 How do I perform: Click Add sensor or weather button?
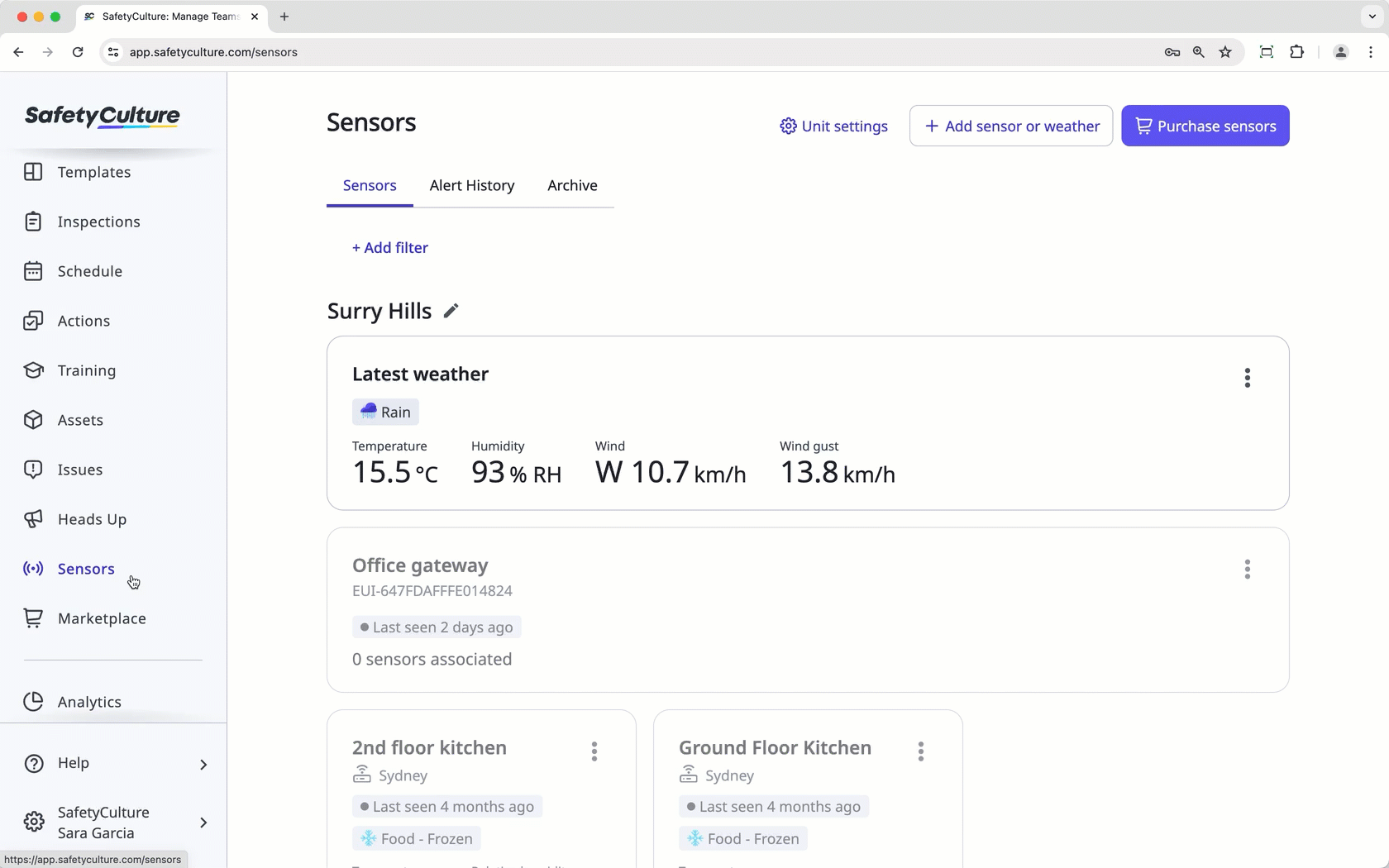pos(1010,126)
